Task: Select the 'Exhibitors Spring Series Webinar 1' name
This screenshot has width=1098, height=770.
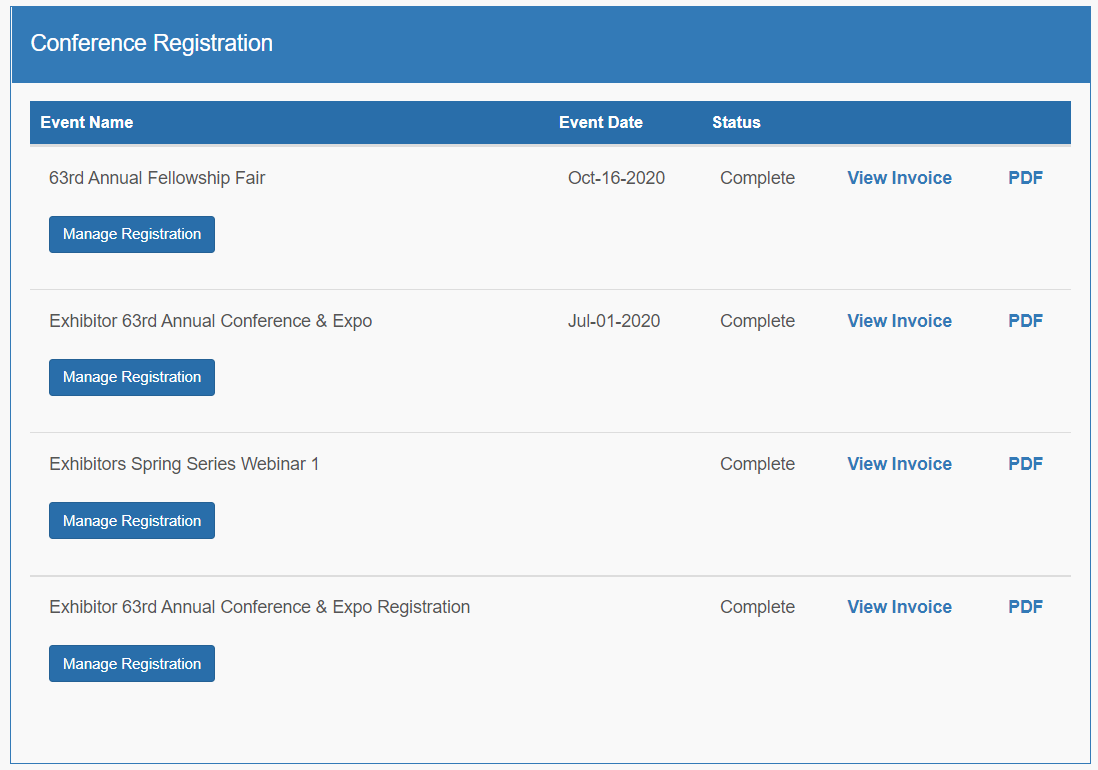Action: [x=184, y=463]
